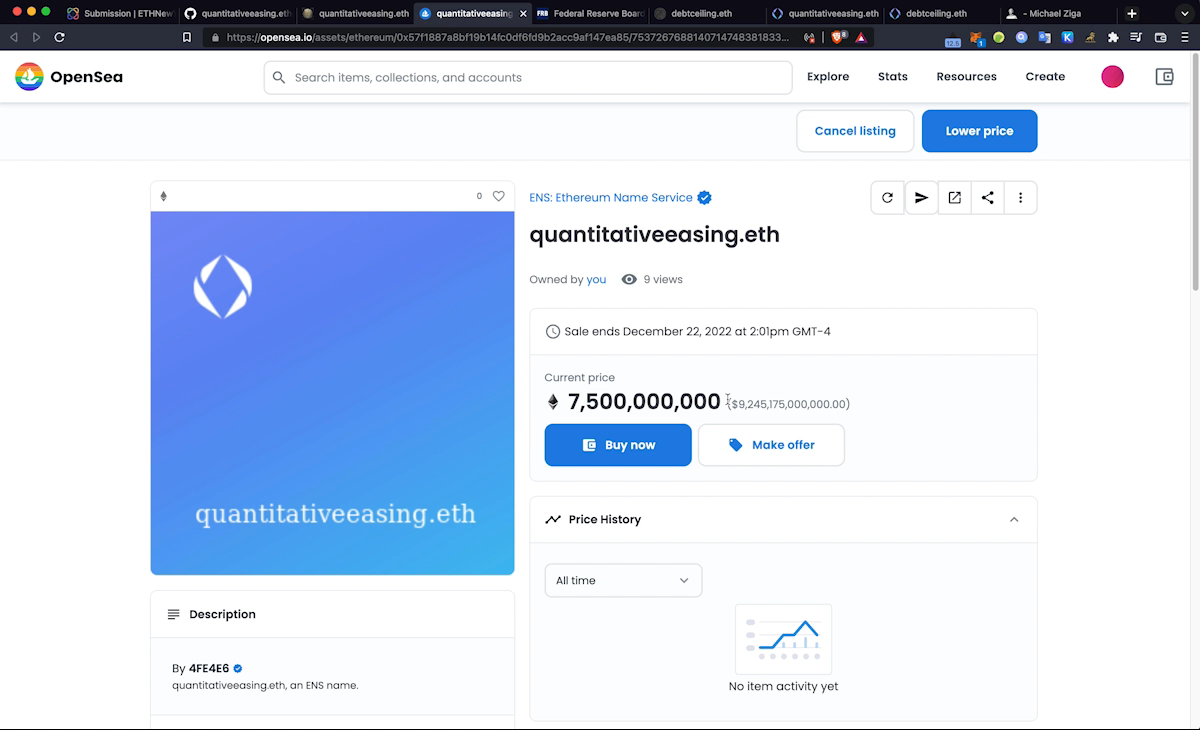
Task: Click the browser forward arrow
Action: coord(37,37)
